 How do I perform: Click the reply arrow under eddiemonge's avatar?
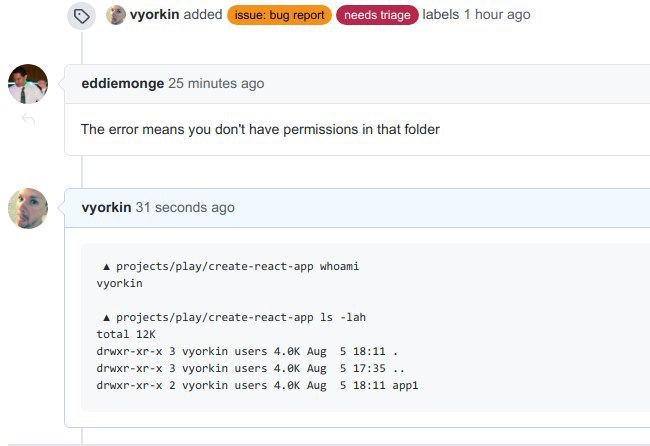tap(28, 119)
